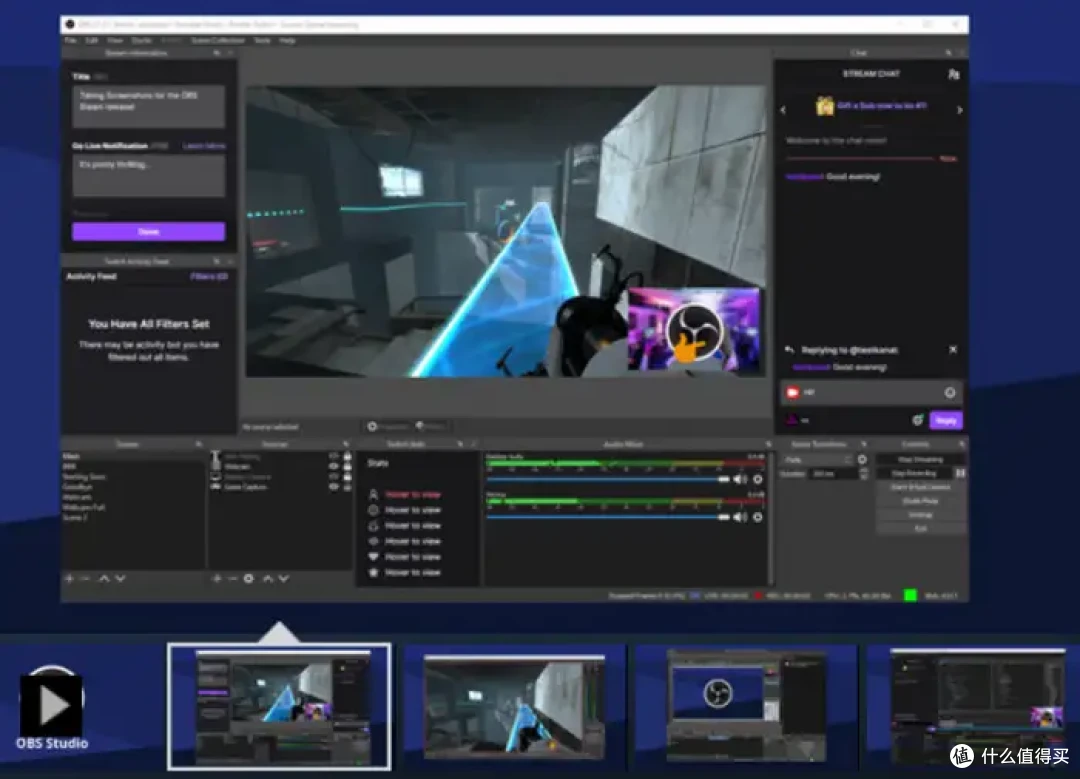Select the Starting Soon scene

84,477
